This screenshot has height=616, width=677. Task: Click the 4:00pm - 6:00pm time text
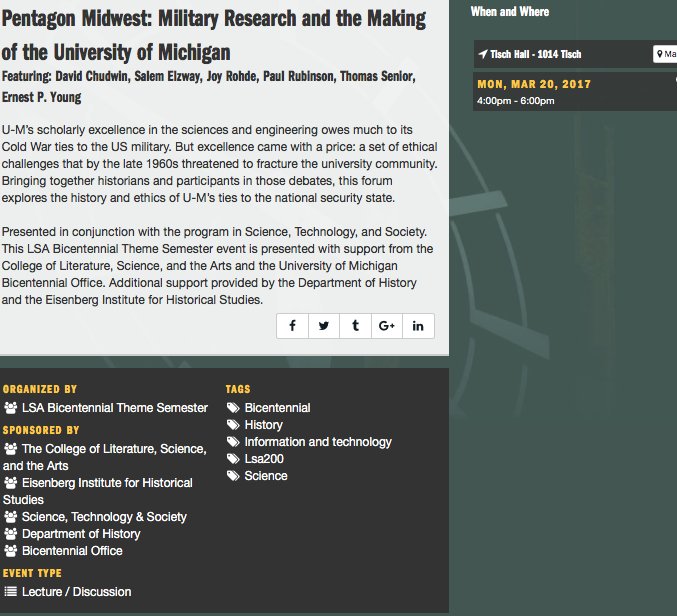coord(516,101)
